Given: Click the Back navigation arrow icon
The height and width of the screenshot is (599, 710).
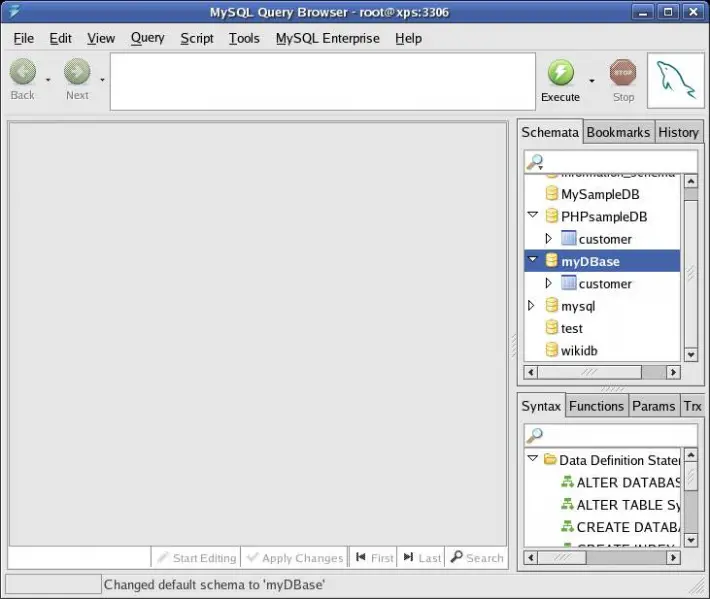Looking at the screenshot, I should 23,72.
